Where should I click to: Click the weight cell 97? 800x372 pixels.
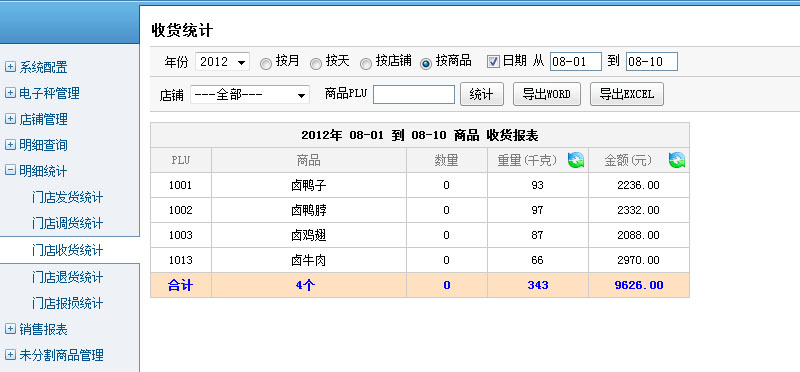pyautogui.click(x=538, y=210)
